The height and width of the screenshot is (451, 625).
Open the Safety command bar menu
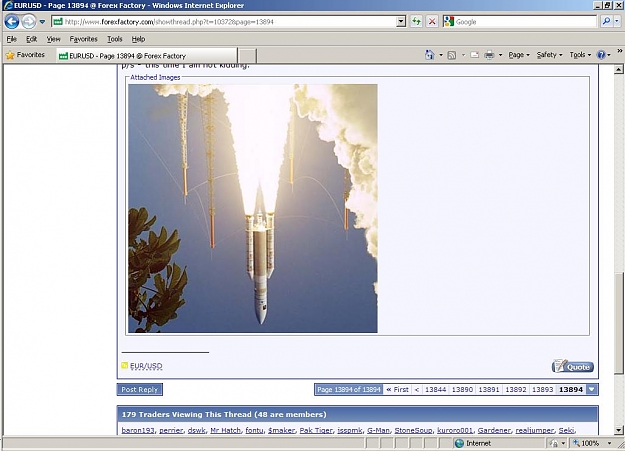point(549,55)
